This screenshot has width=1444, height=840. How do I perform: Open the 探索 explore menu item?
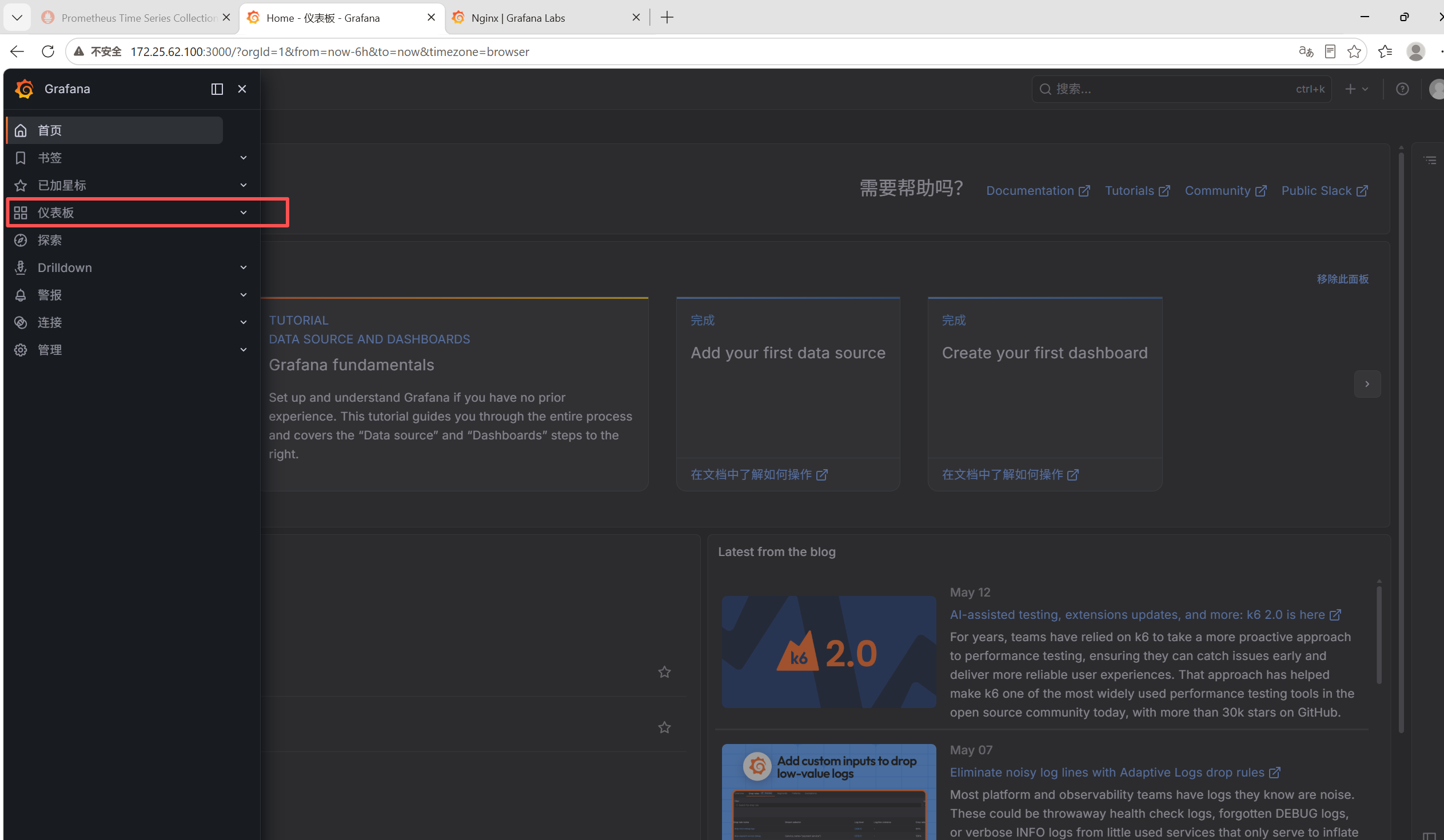click(x=49, y=240)
